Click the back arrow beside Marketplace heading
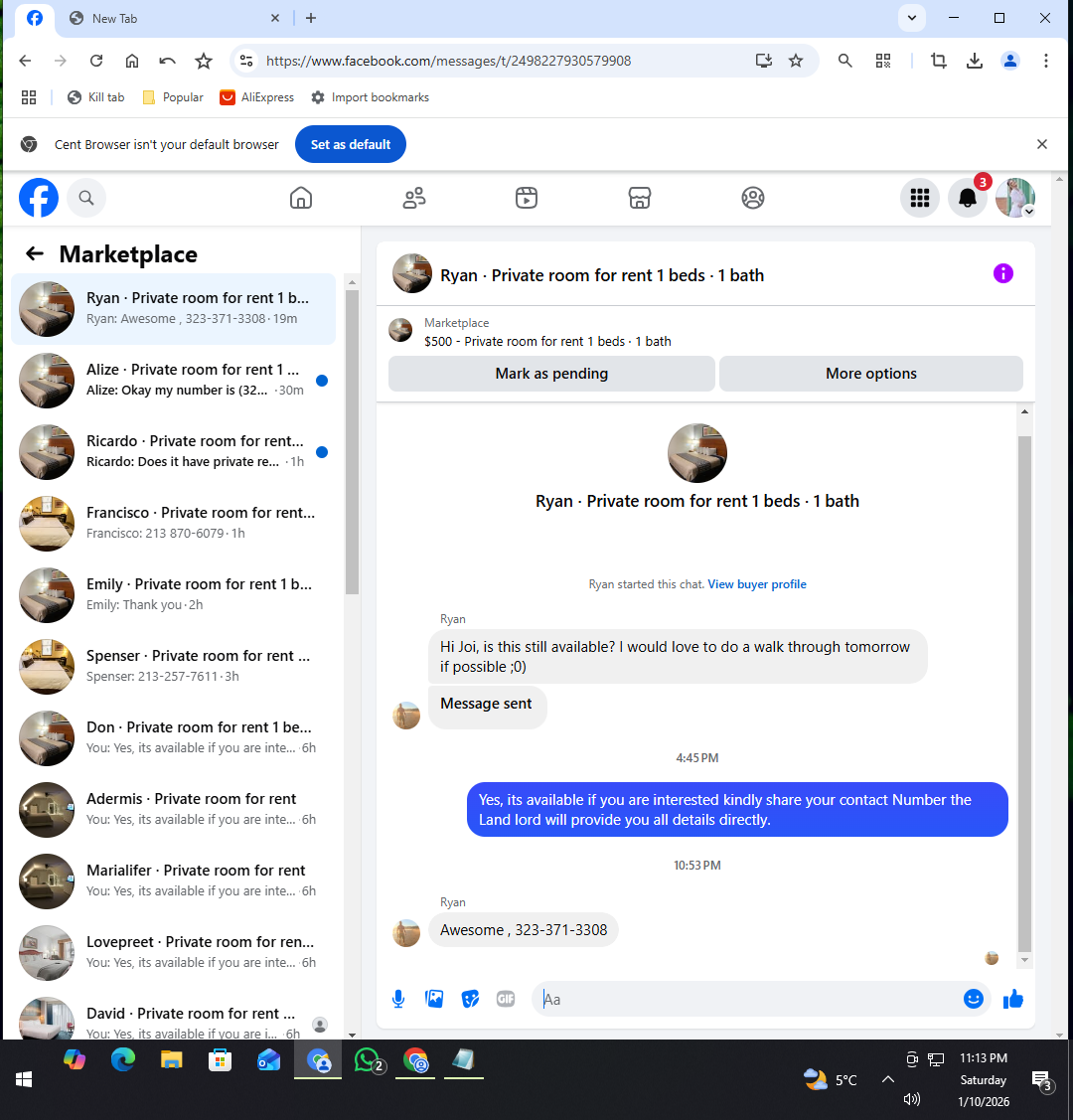The height and width of the screenshot is (1120, 1073). (34, 253)
